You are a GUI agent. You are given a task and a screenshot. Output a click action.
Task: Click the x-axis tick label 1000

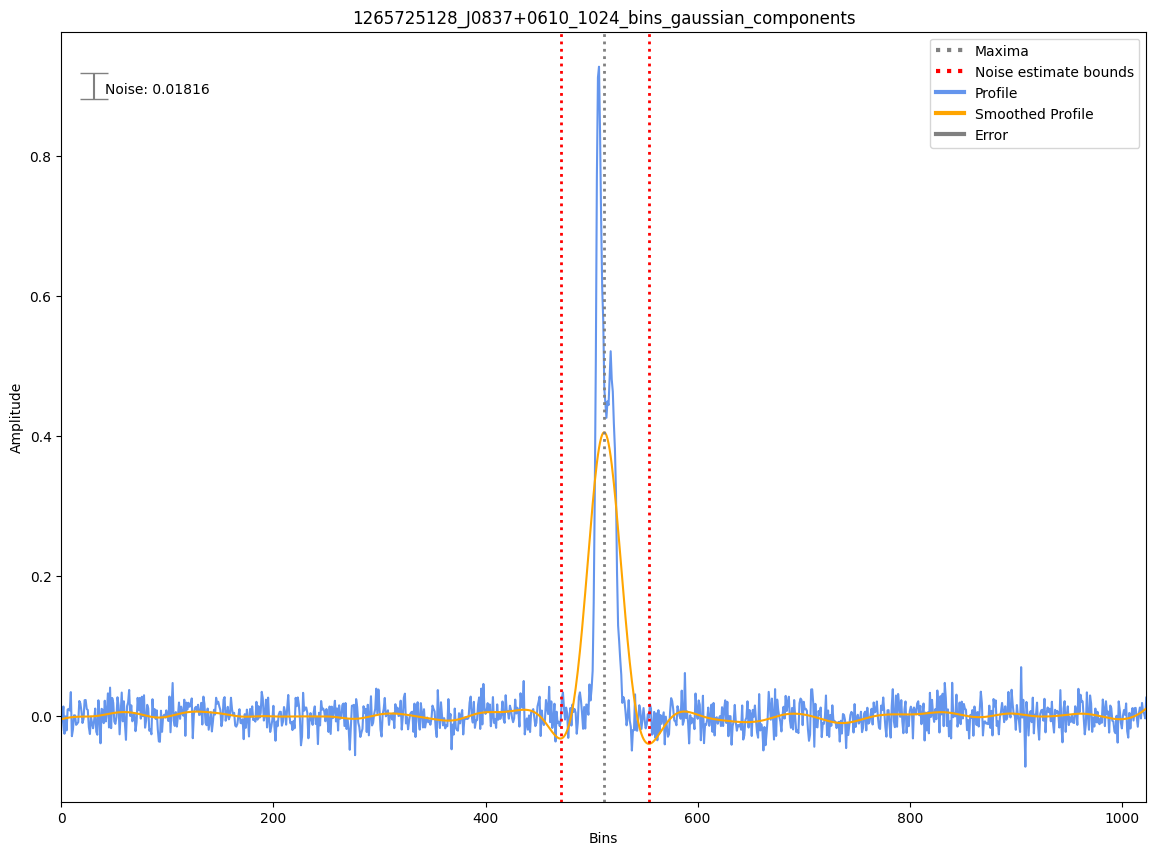coord(1122,818)
